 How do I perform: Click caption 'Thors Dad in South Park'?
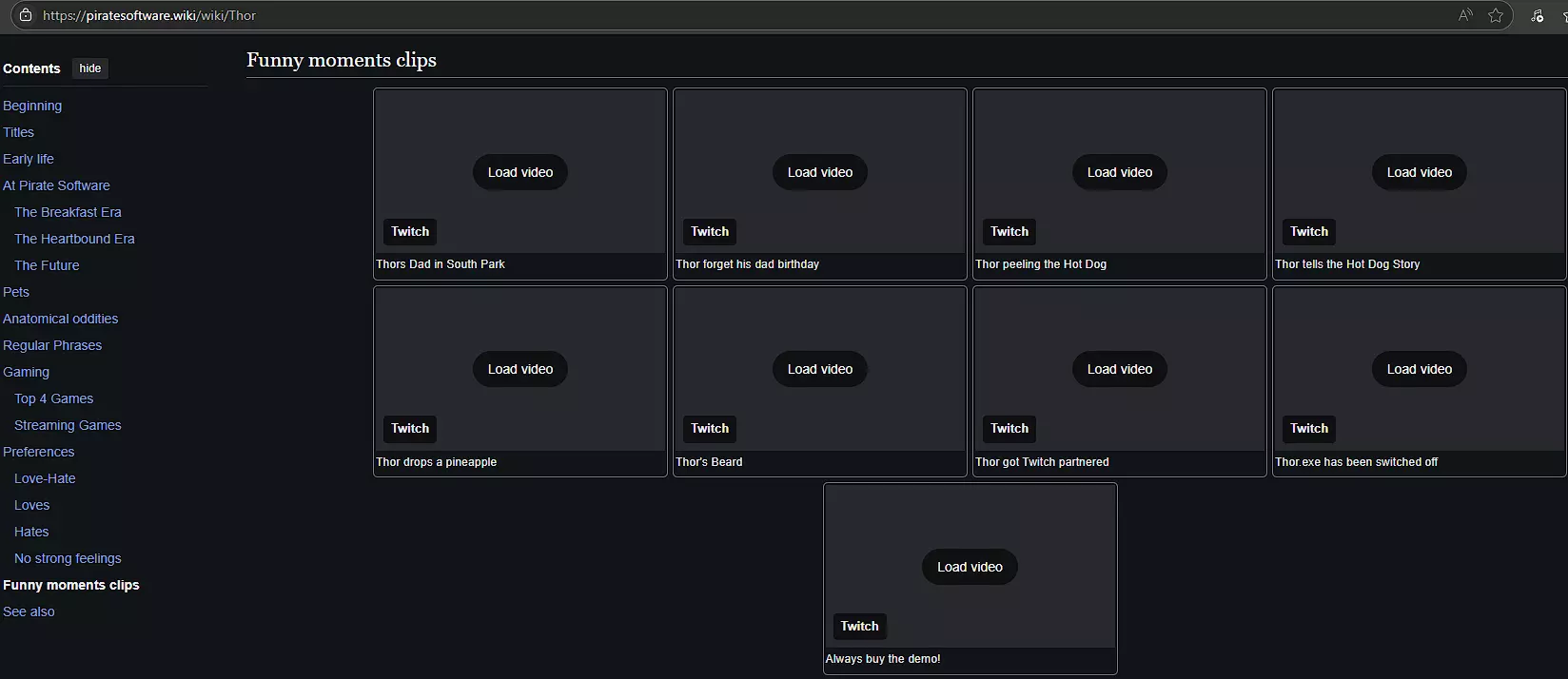(441, 264)
